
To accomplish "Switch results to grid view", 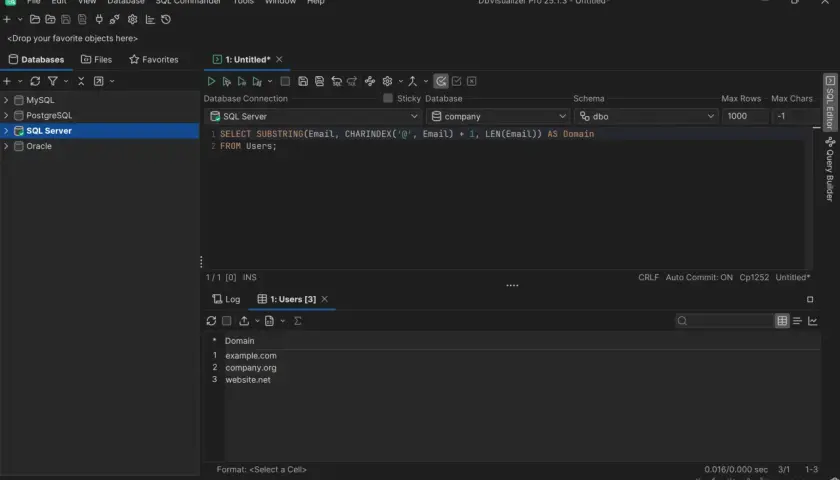I will tap(782, 321).
